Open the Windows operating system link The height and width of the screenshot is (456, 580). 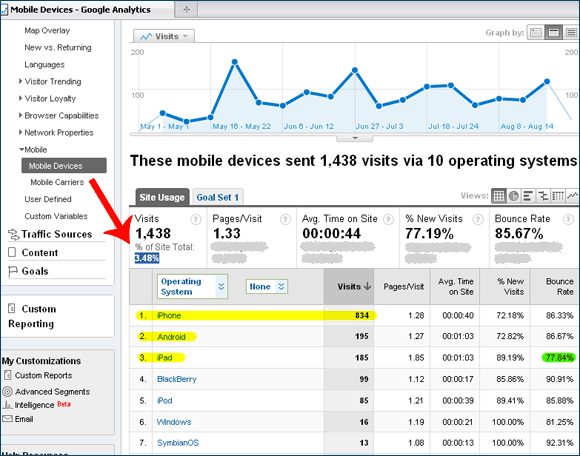[x=174, y=422]
